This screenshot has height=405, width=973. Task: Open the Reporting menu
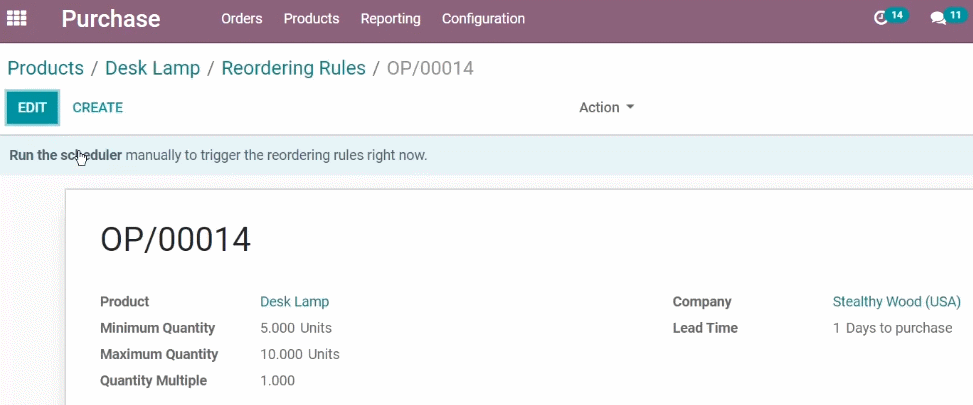390,18
